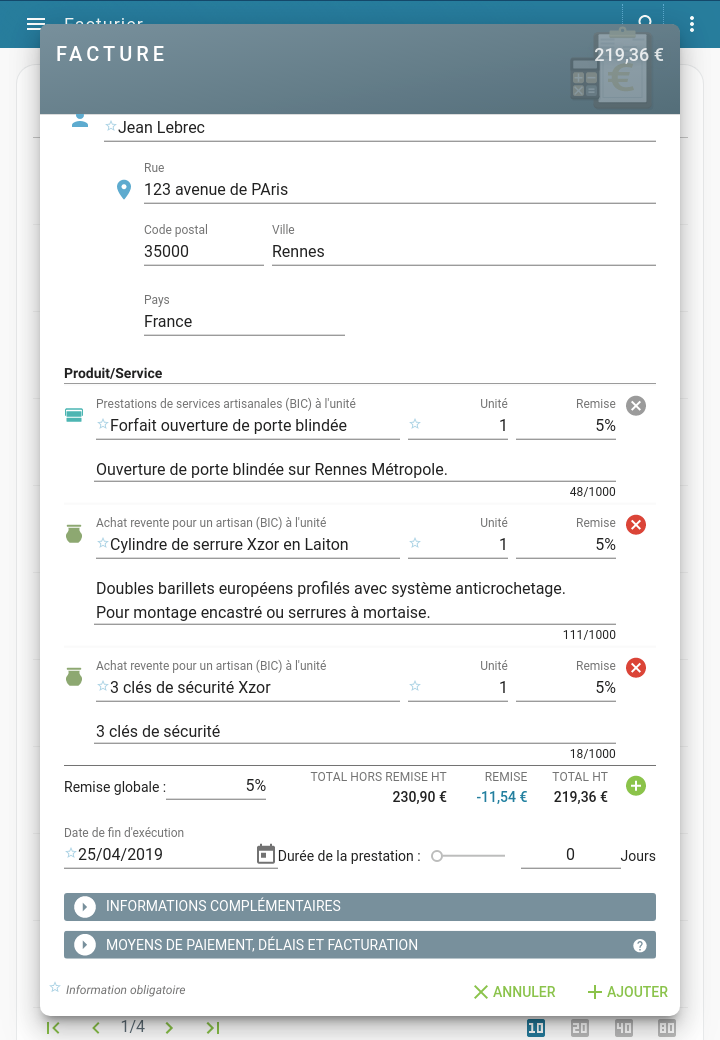Click the REMISE value -11,54 €
This screenshot has width=720, height=1040.
[x=502, y=797]
